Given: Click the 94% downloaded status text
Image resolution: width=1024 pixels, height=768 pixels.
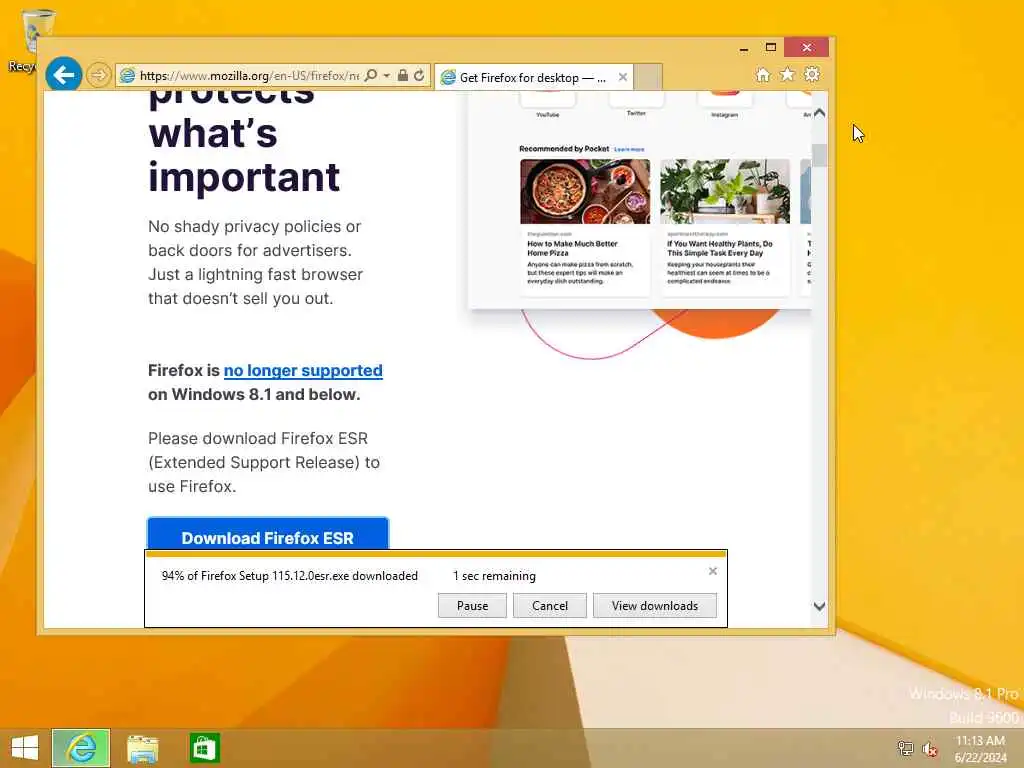Looking at the screenshot, I should pyautogui.click(x=289, y=576).
